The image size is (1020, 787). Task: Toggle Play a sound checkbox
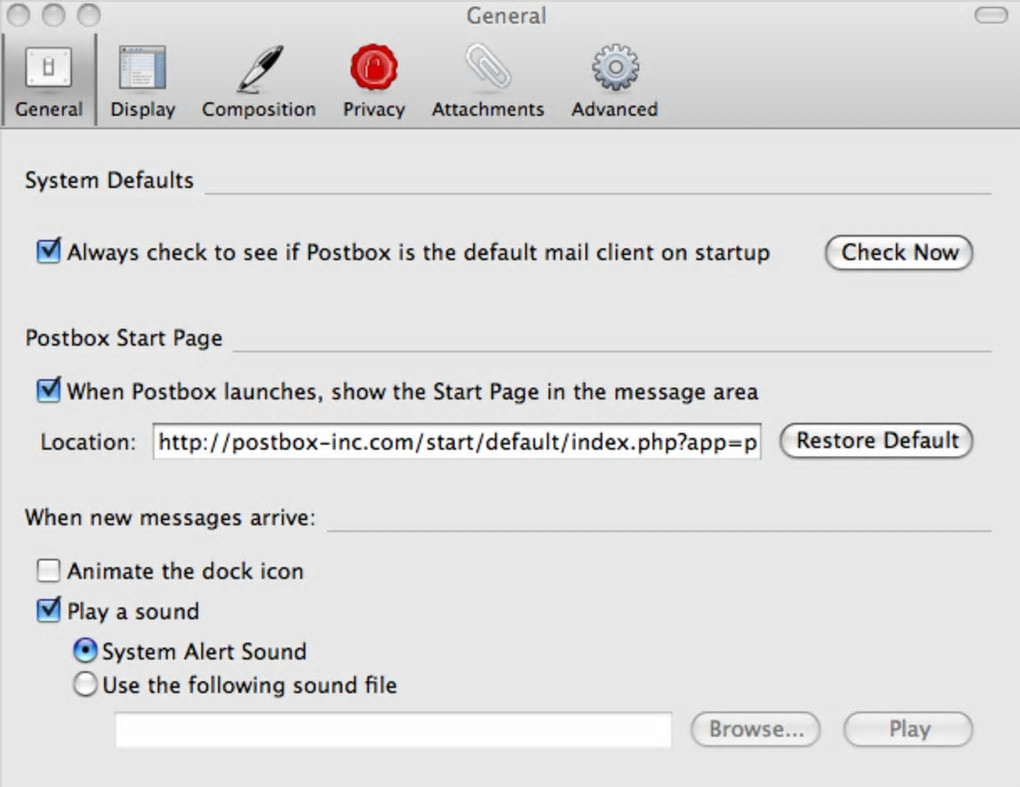click(x=49, y=610)
